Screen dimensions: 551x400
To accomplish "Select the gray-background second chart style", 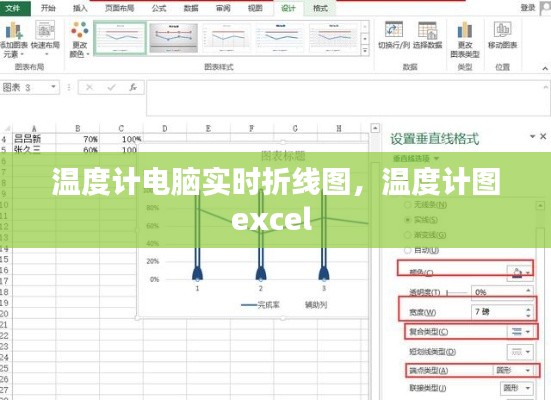I will pyautogui.click(x=174, y=38).
